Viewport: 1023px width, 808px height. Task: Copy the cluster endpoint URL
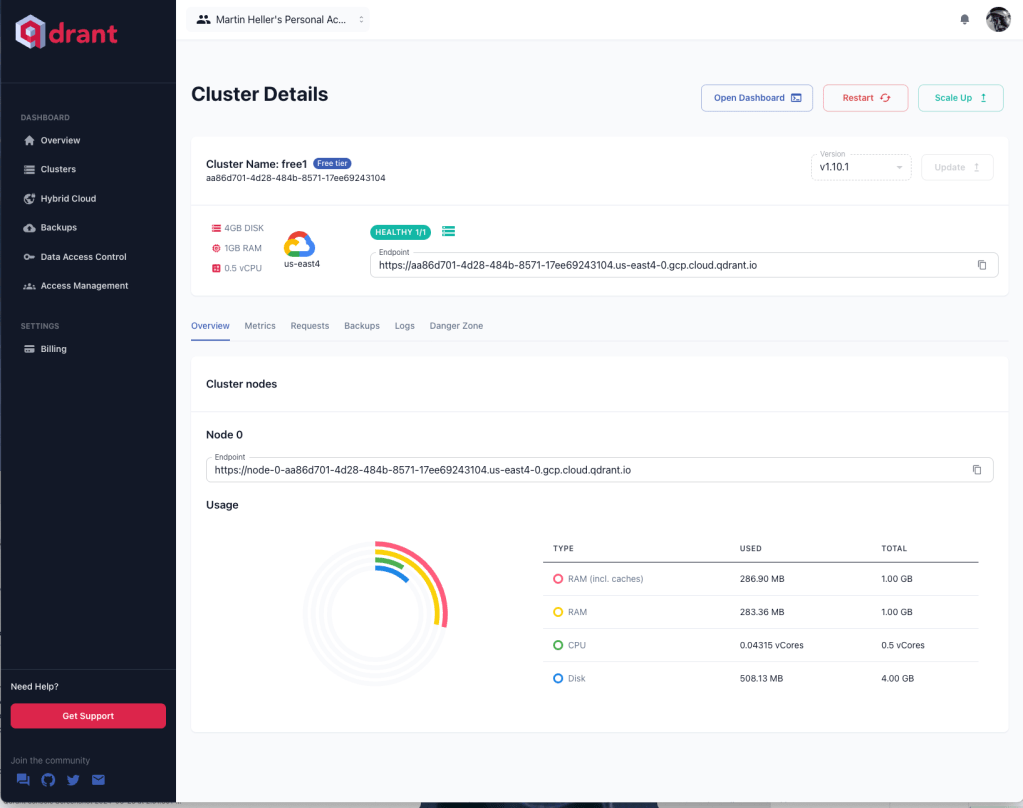pos(981,265)
